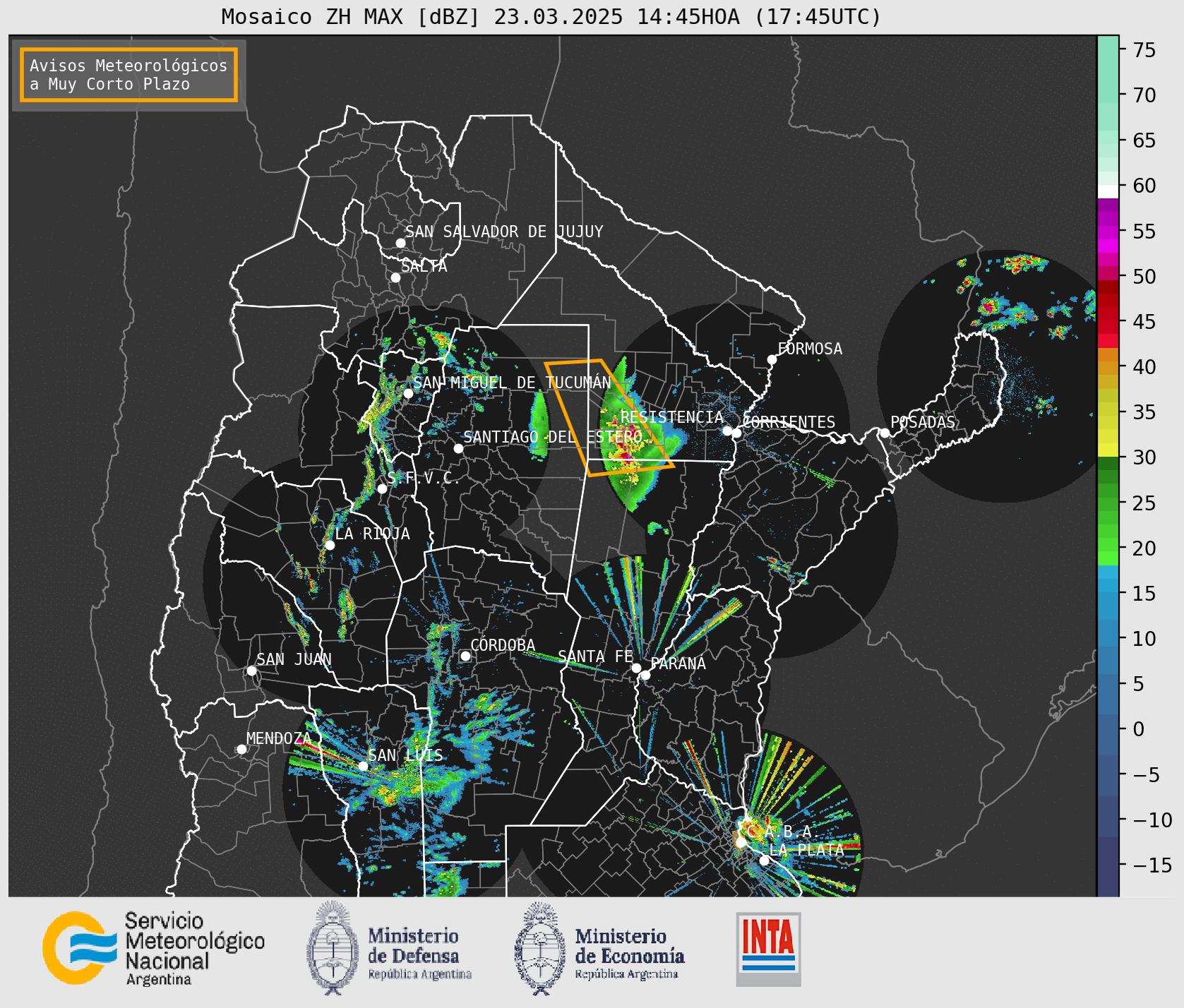Click the −15 tick label on the colorbar
This screenshot has width=1184, height=1008.
point(1152,865)
